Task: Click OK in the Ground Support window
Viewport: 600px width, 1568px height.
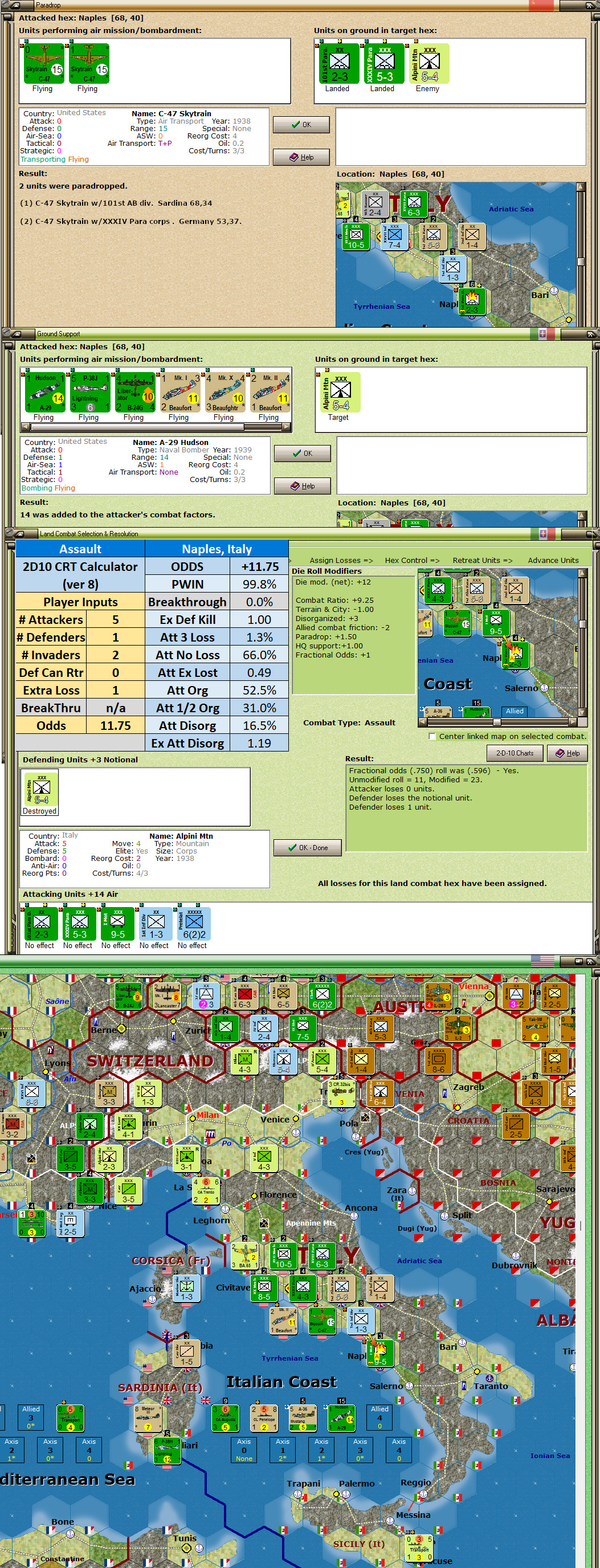Action: coord(303,454)
